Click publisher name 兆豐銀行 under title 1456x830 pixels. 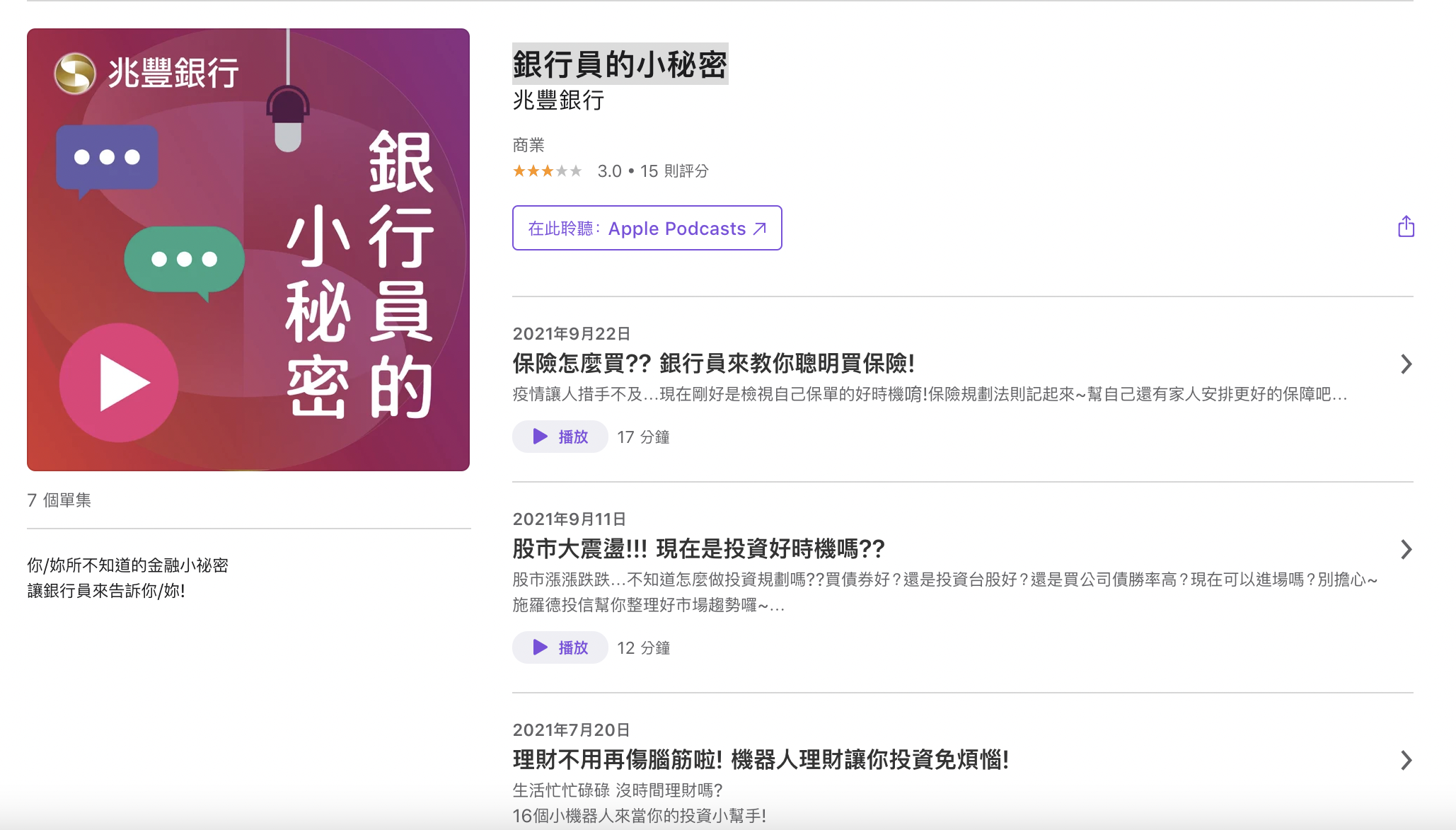(558, 100)
